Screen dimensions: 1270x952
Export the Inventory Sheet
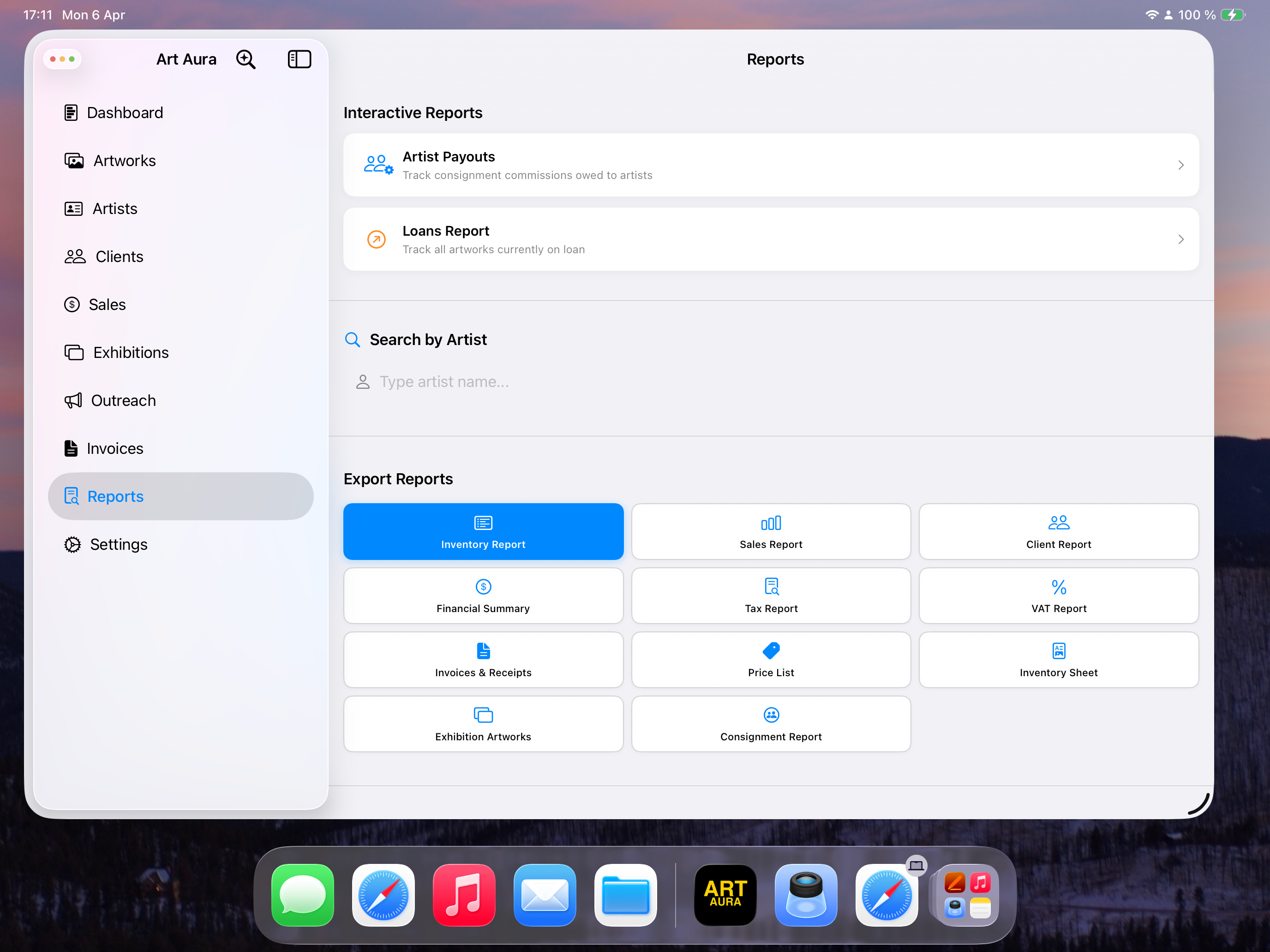click(1058, 660)
